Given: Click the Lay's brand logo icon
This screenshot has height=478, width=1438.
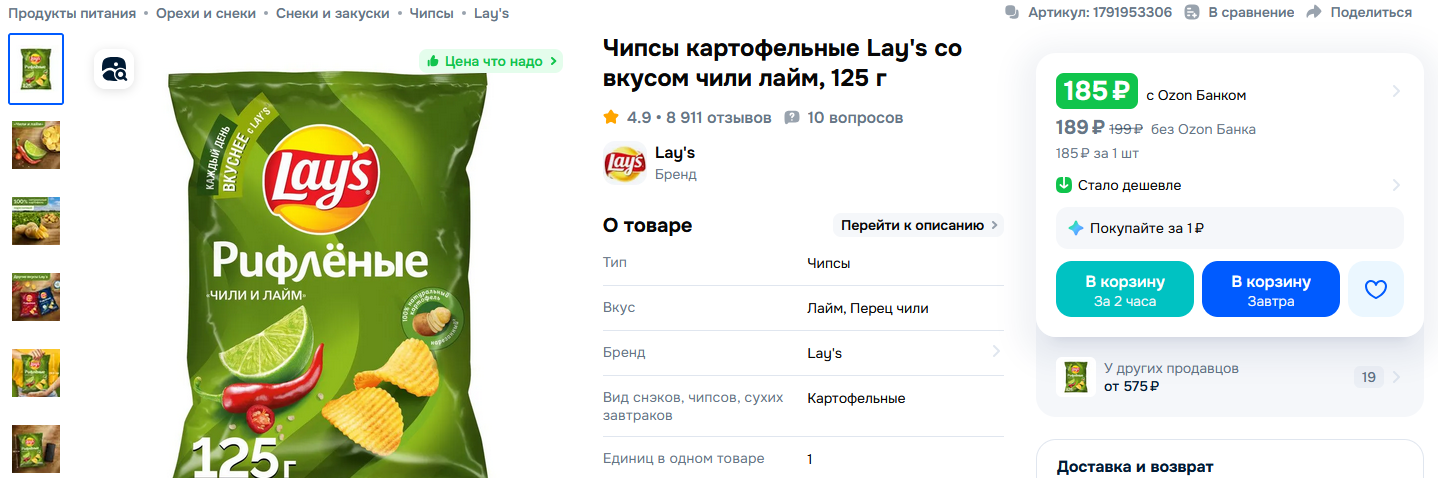Looking at the screenshot, I should pyautogui.click(x=624, y=163).
